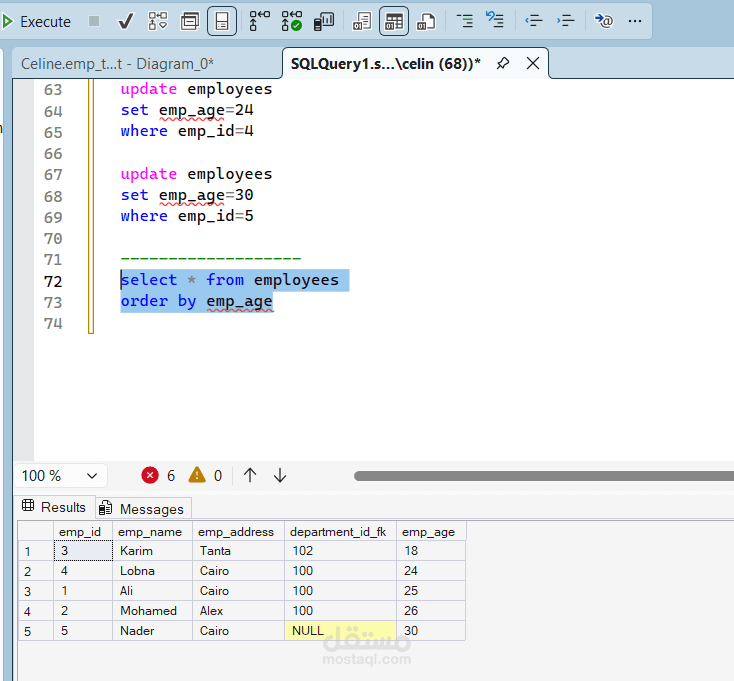Click the Parse checkmark icon
The height and width of the screenshot is (681, 734).
point(126,21)
